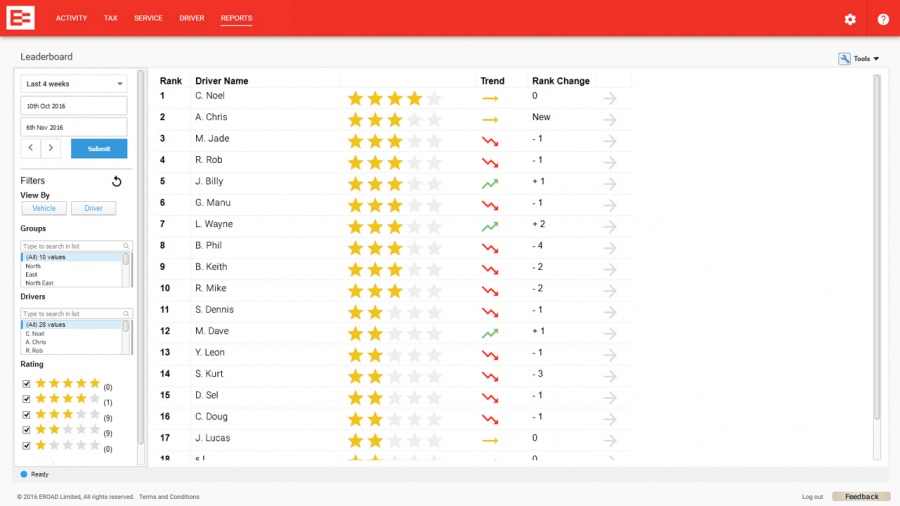This screenshot has width=900, height=506.
Task: Open the ACTIVITY menu
Action: pyautogui.click(x=71, y=18)
